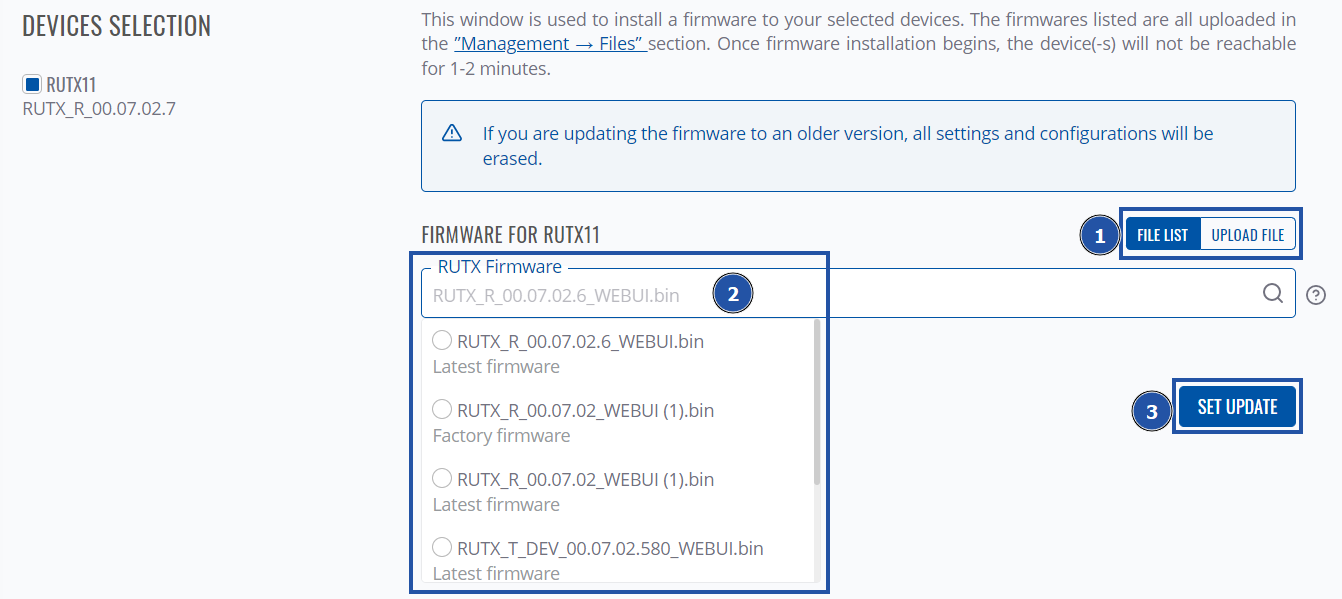Switch to the UPLOAD FILE tab

point(1247,235)
